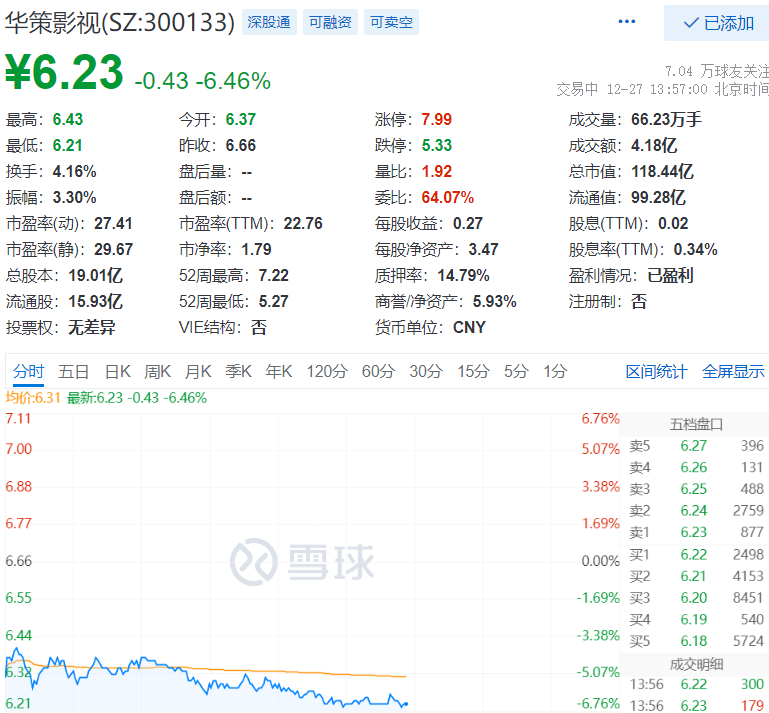Switch to the 五日 chart tab

point(74,371)
